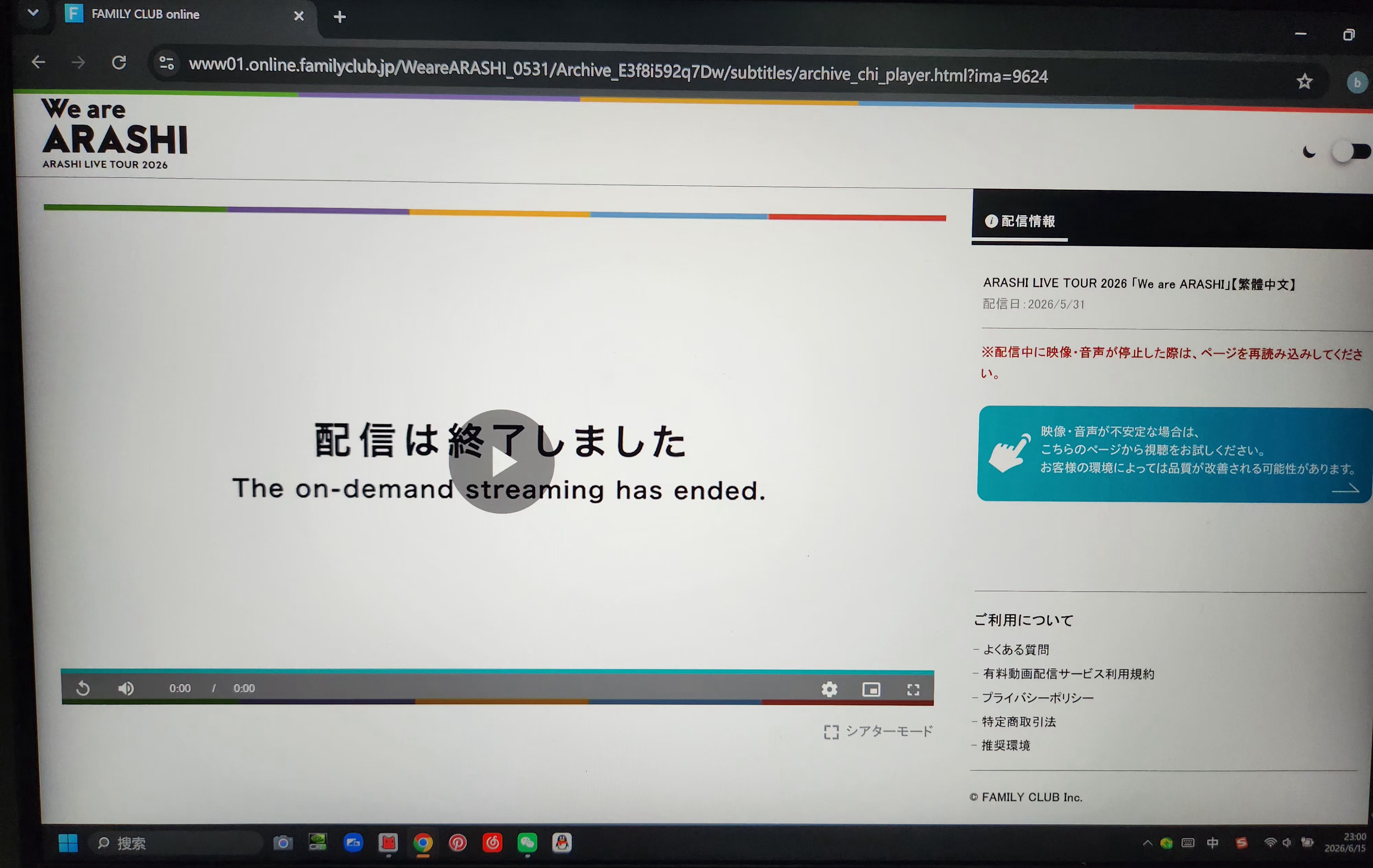
Task: Open Wi-Fi network tray icon
Action: [x=1270, y=843]
